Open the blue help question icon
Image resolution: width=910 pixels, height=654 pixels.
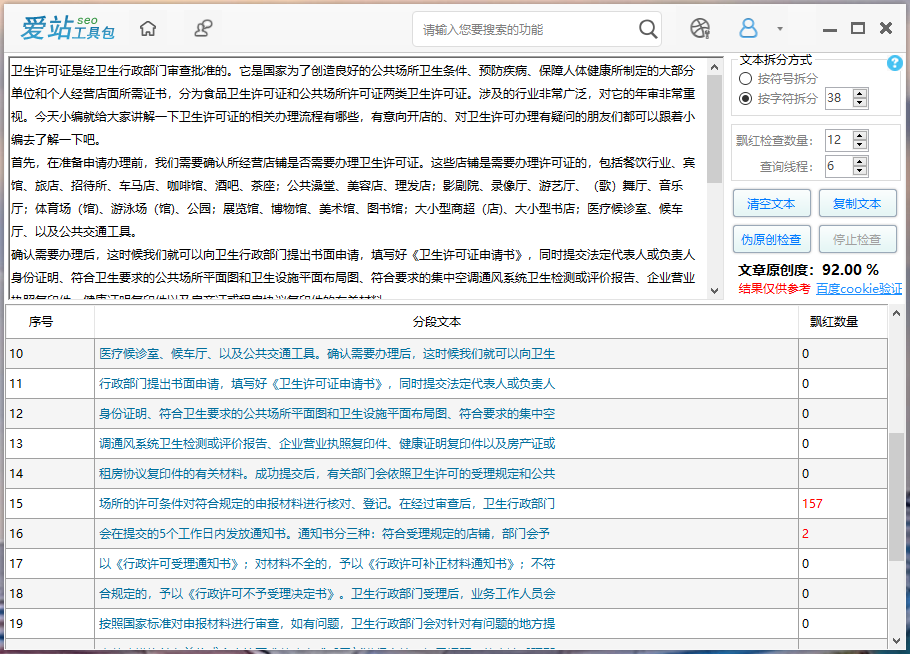coord(894,63)
